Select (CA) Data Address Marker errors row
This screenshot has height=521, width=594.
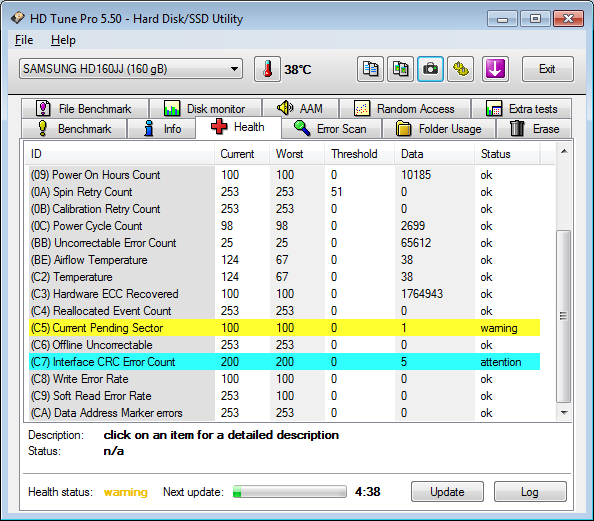[x=284, y=413]
